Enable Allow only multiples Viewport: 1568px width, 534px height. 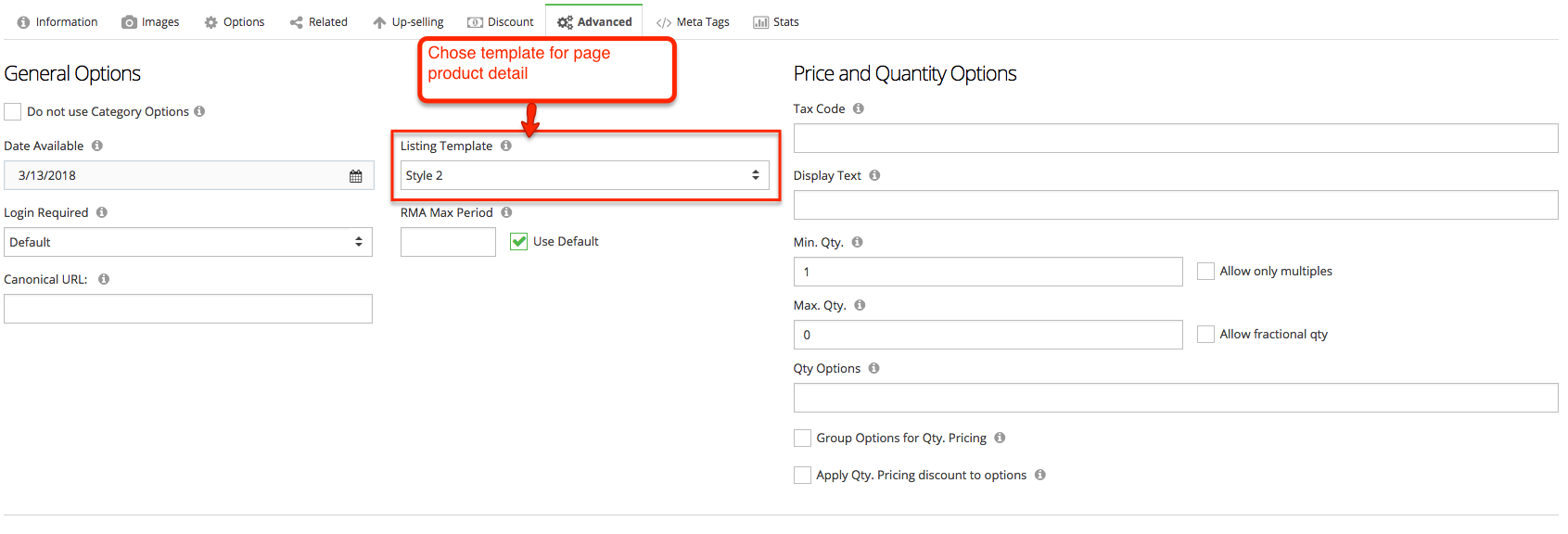1205,272
